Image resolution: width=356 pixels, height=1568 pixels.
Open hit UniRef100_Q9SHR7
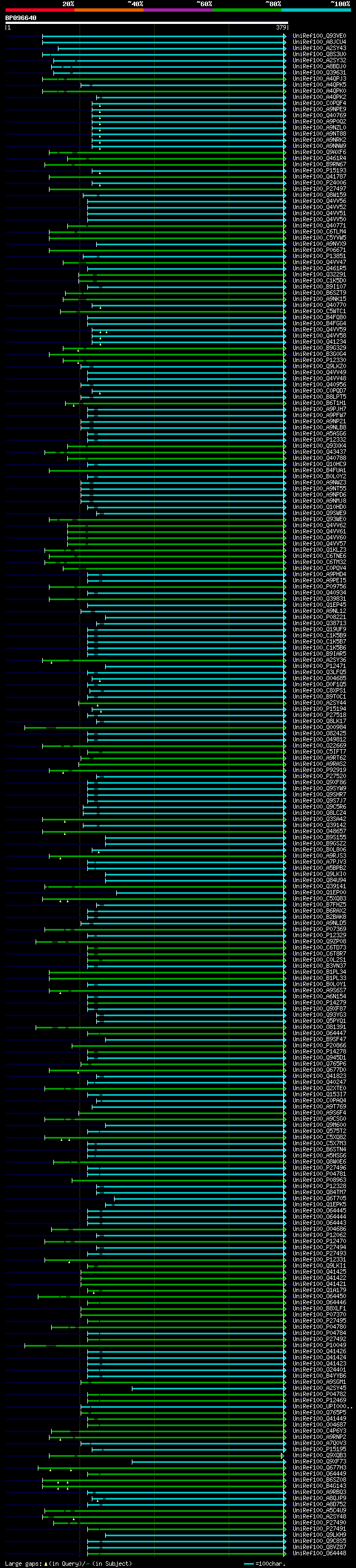point(319,794)
